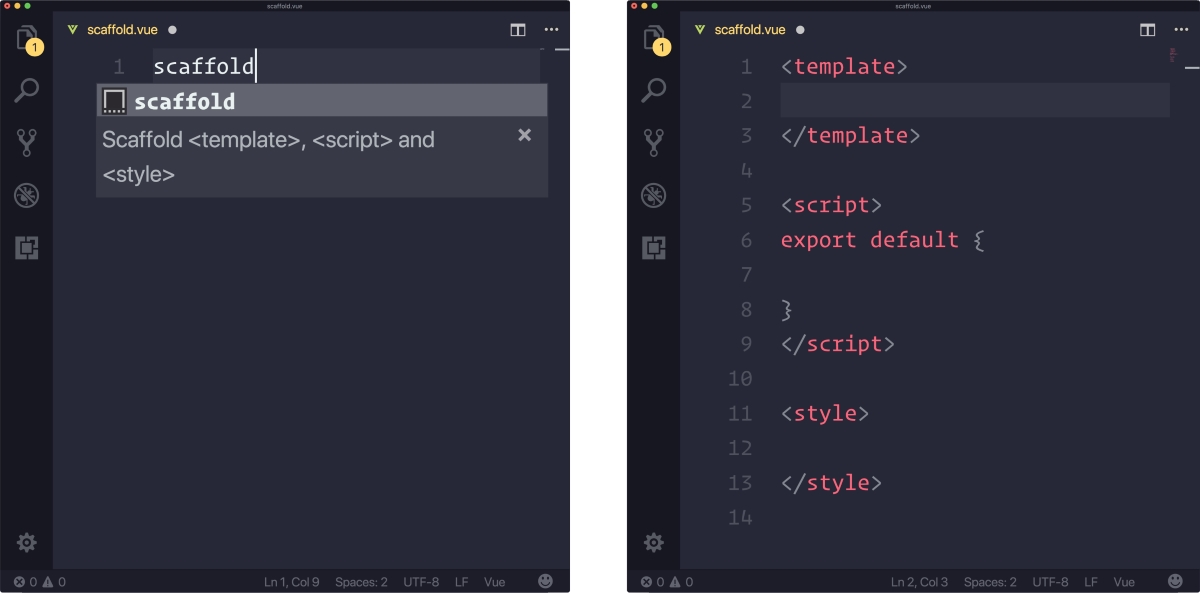Screen dimensions: 1200x593
Task: Click the closing </style> tag
Action: coord(832,482)
